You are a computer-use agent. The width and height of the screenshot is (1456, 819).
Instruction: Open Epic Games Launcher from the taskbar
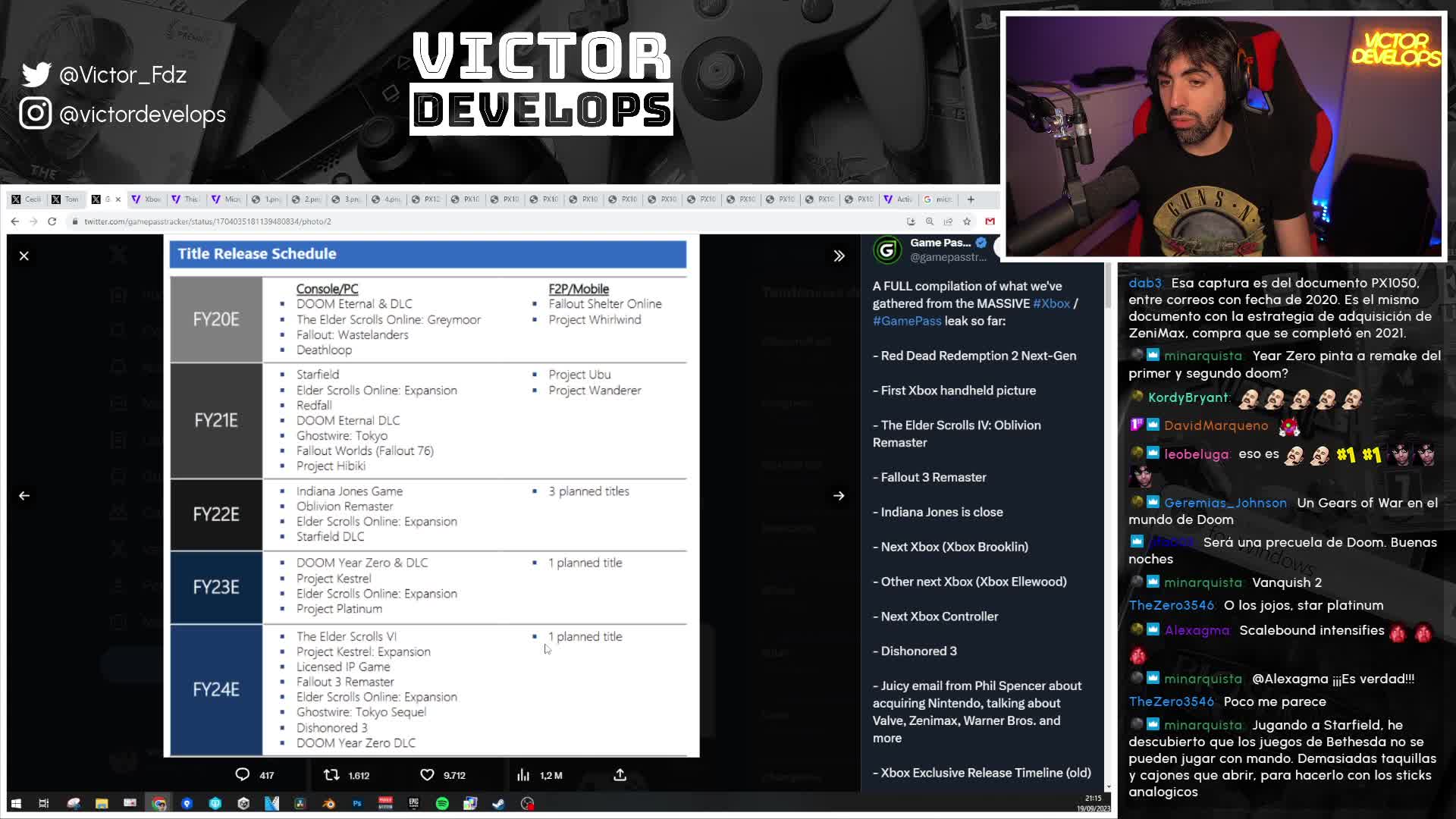413,804
